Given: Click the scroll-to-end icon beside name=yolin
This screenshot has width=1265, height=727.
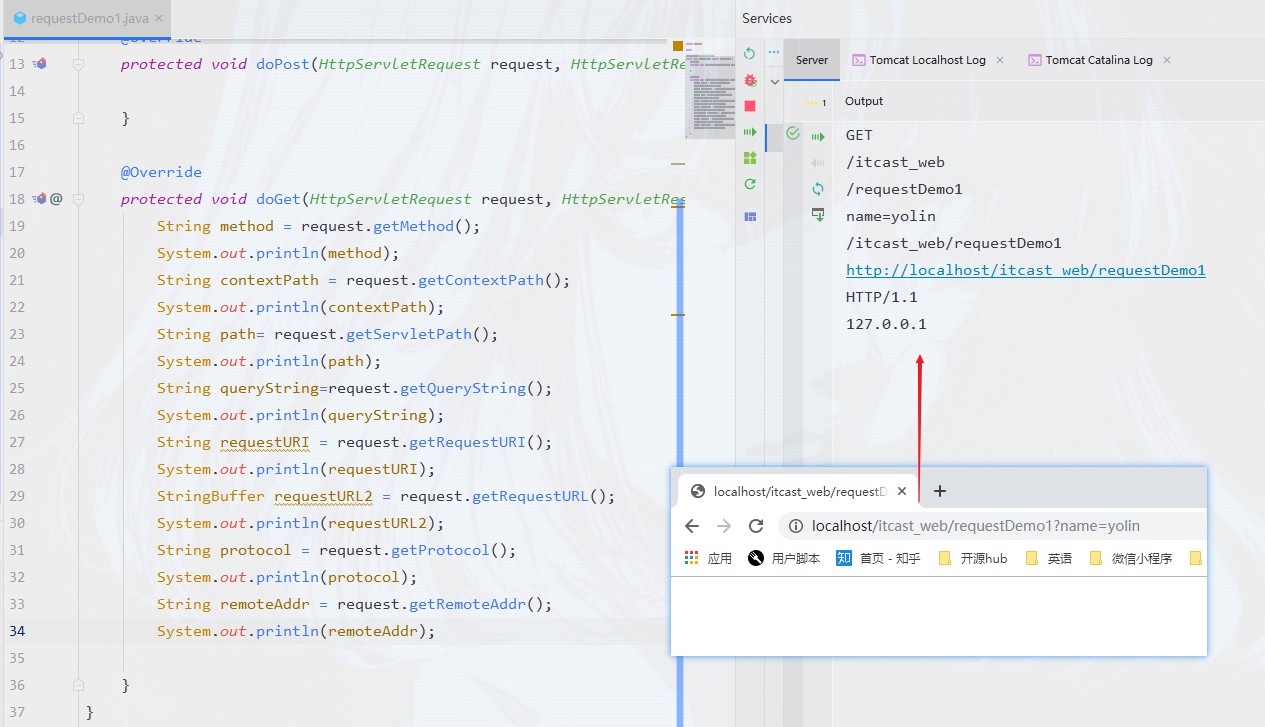Looking at the screenshot, I should [x=818, y=215].
